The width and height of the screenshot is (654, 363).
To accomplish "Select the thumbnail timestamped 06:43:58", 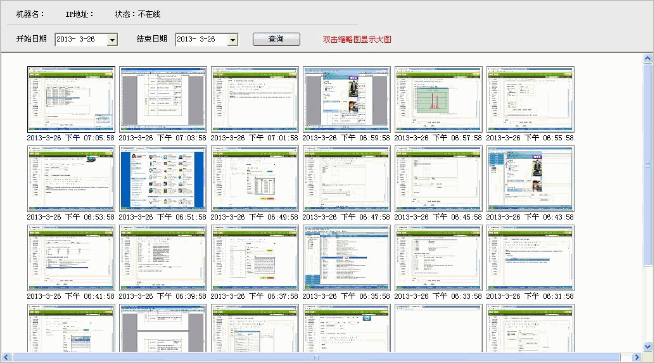I will pos(530,179).
